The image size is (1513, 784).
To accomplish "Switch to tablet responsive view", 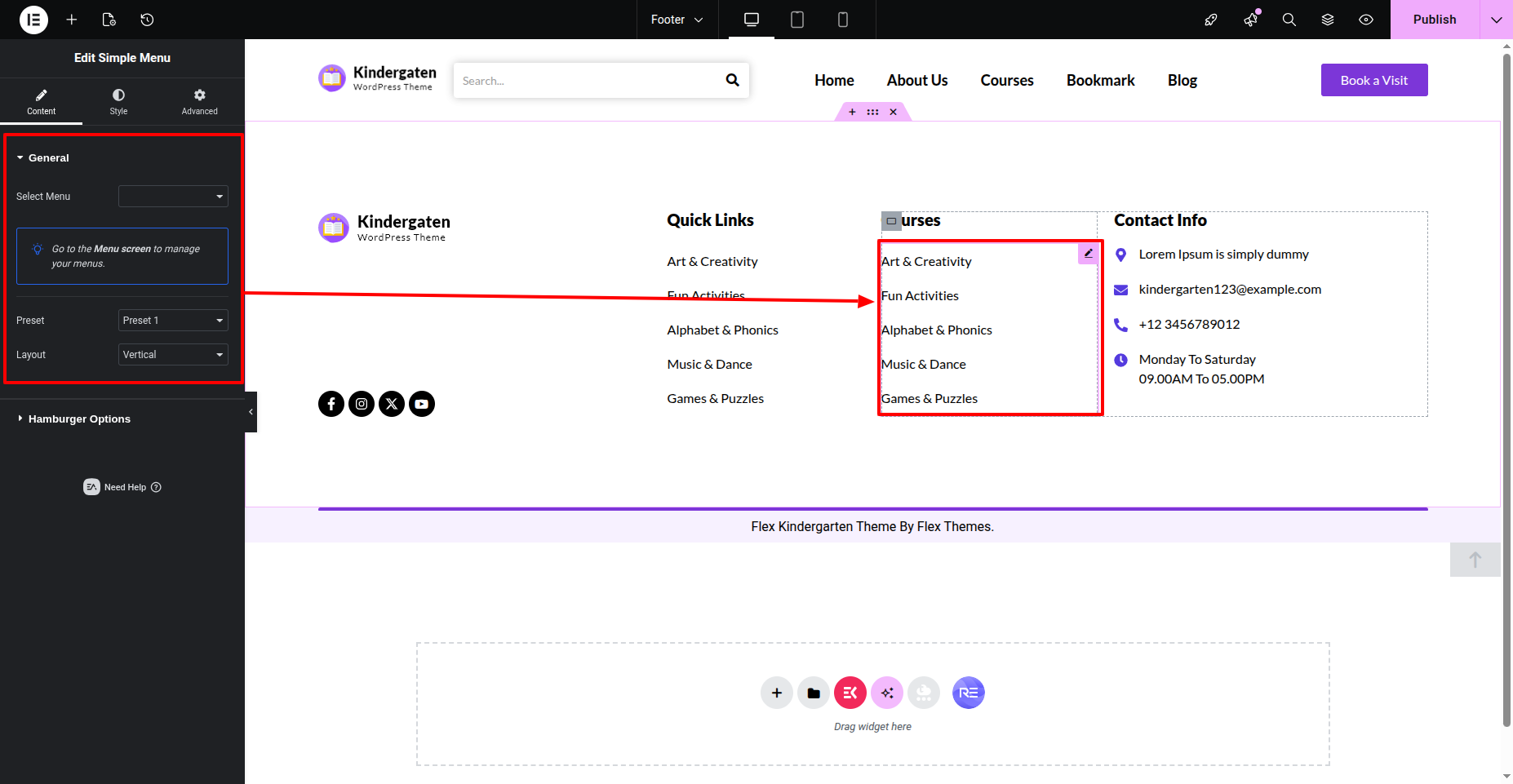I will [797, 20].
